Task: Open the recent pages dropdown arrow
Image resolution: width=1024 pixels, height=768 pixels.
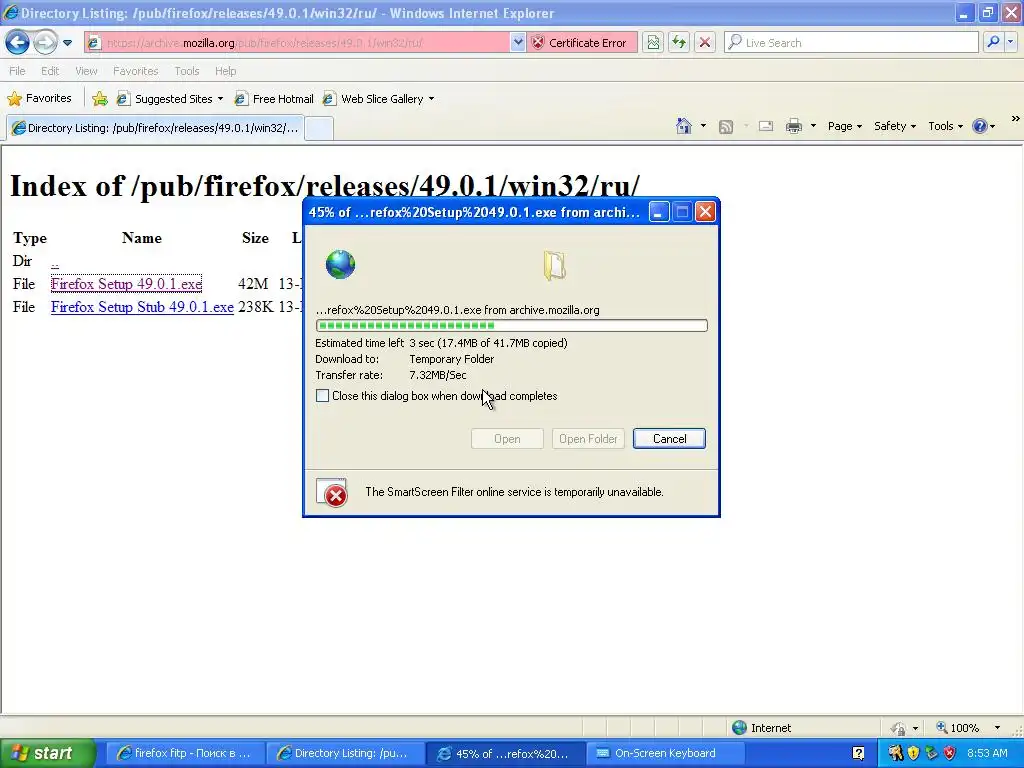Action: (67, 43)
